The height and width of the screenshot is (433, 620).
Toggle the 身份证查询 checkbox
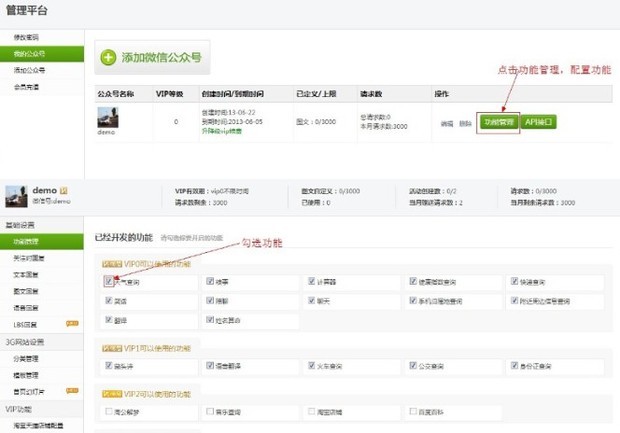point(514,365)
